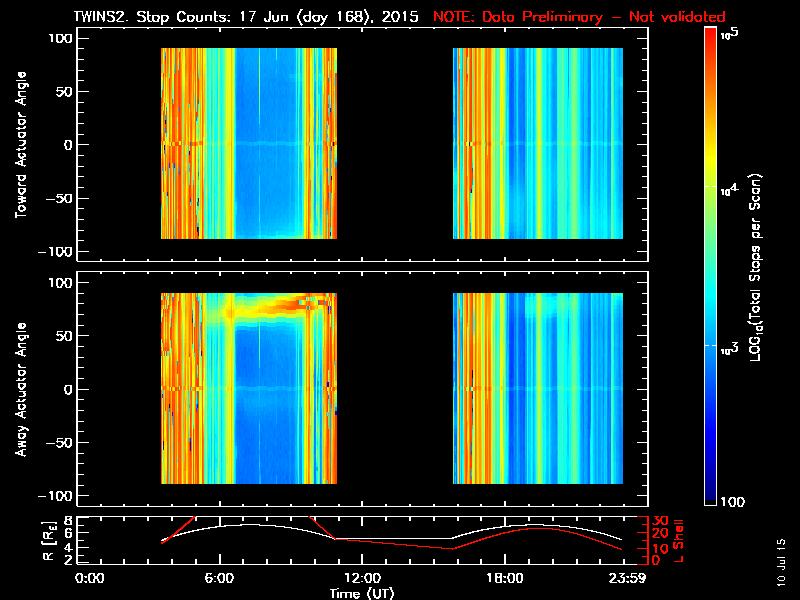Click the red L Shell axis label '30'

pos(660,521)
